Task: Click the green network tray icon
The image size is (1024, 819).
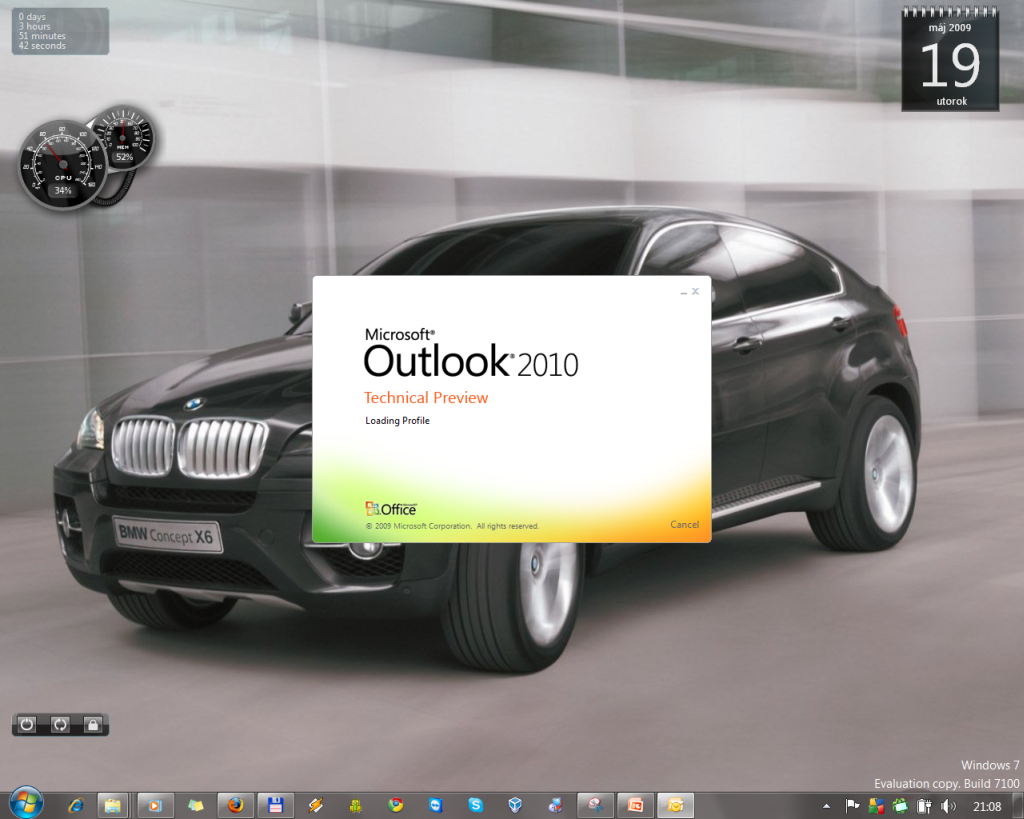Action: pyautogui.click(x=901, y=806)
